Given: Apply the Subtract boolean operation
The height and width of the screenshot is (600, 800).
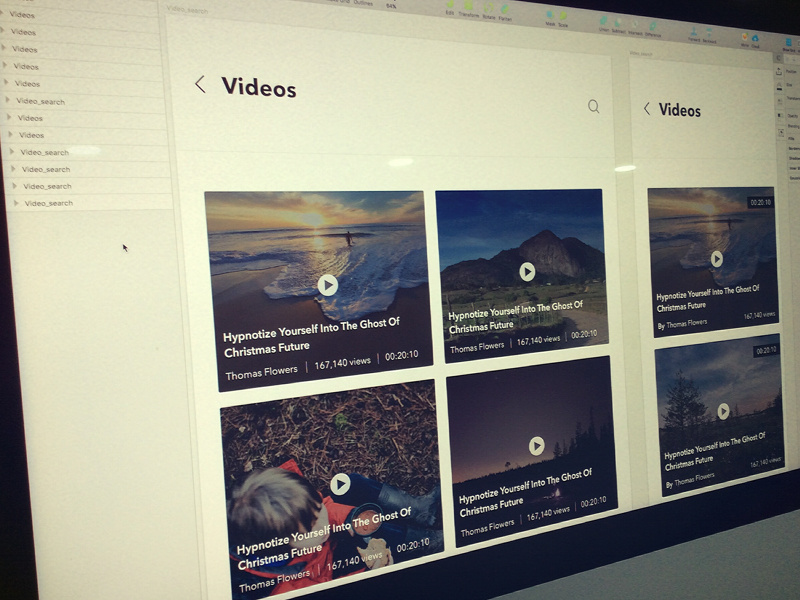Looking at the screenshot, I should pyautogui.click(x=618, y=23).
